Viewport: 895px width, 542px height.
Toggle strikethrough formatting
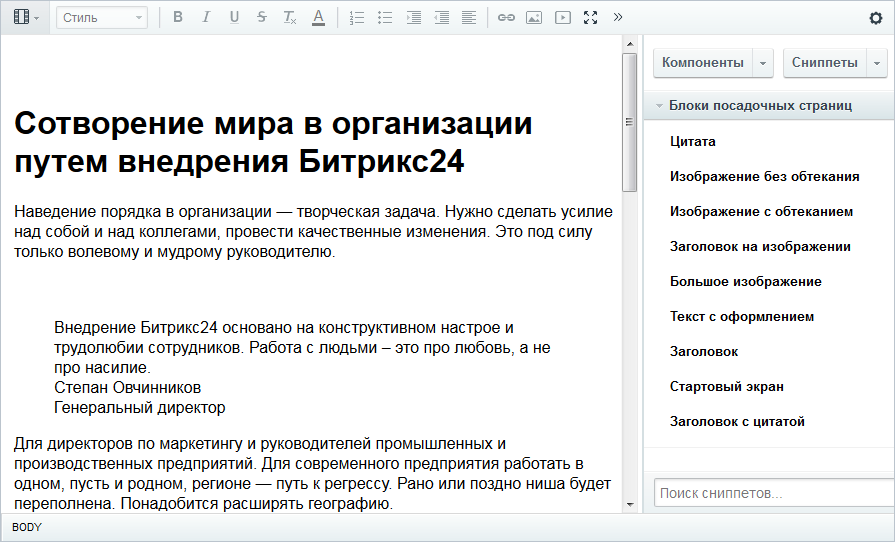[262, 18]
